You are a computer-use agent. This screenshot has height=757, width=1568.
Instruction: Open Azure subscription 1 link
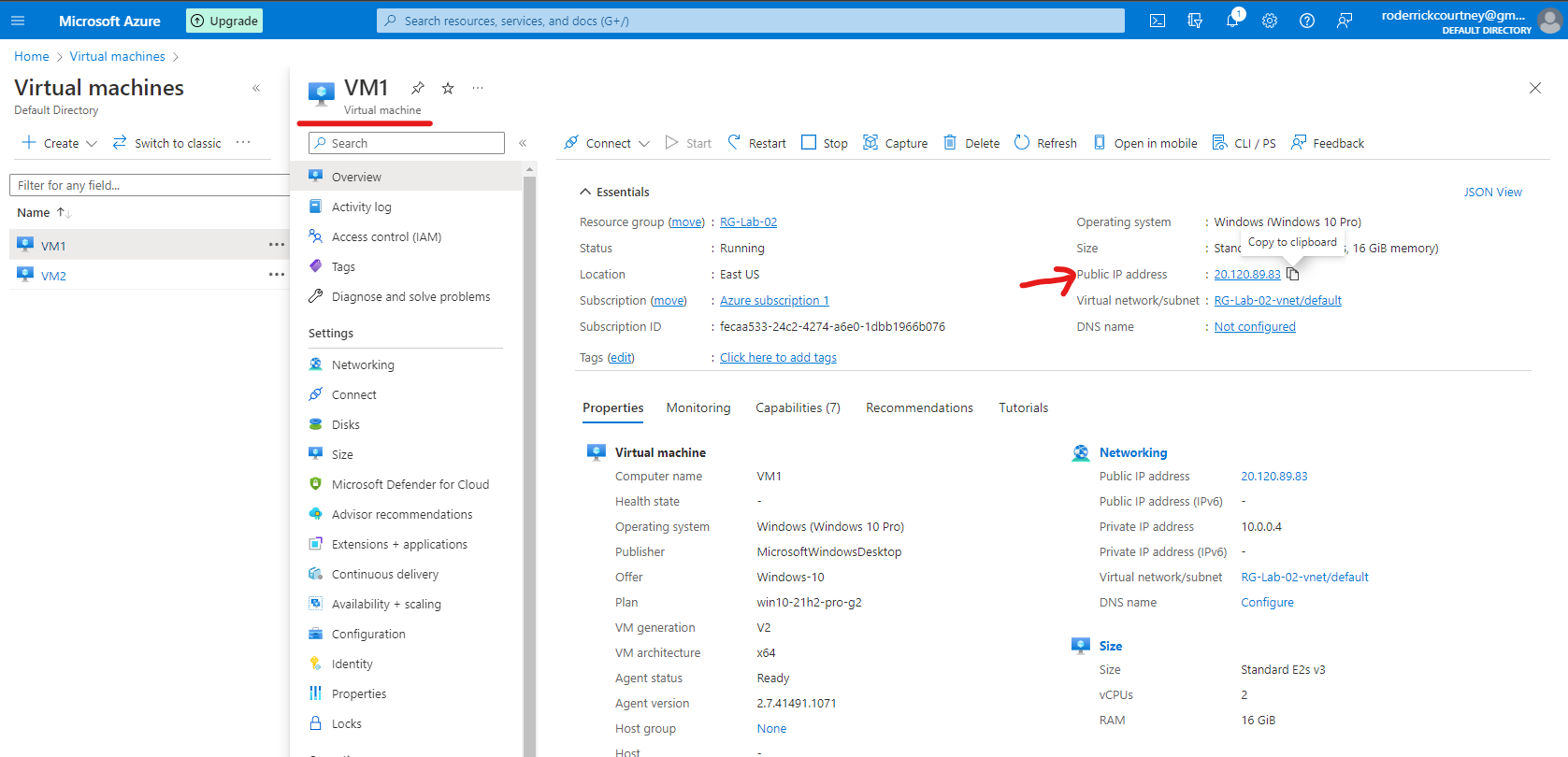(x=774, y=301)
